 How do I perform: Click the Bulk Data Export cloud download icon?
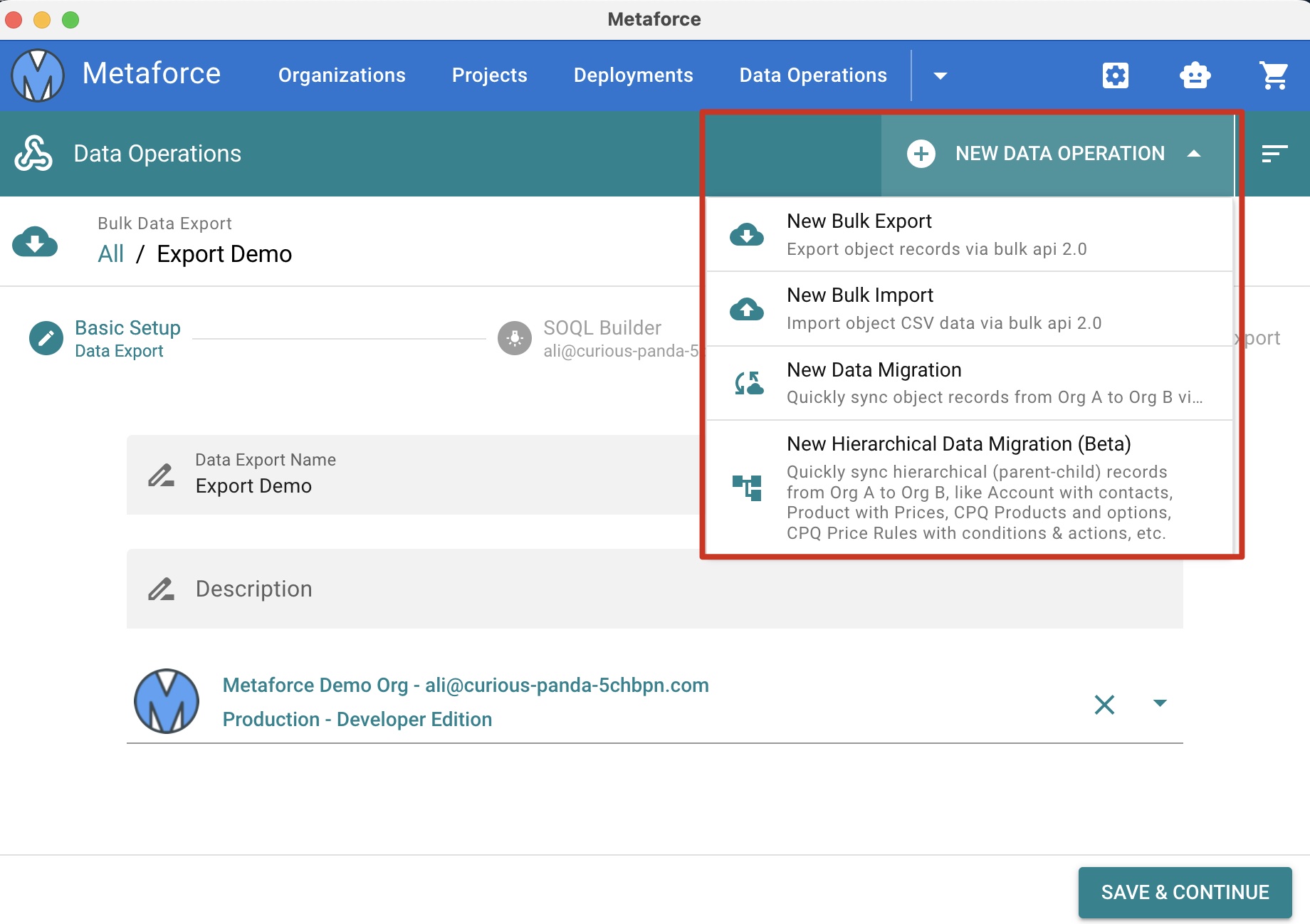tap(35, 241)
